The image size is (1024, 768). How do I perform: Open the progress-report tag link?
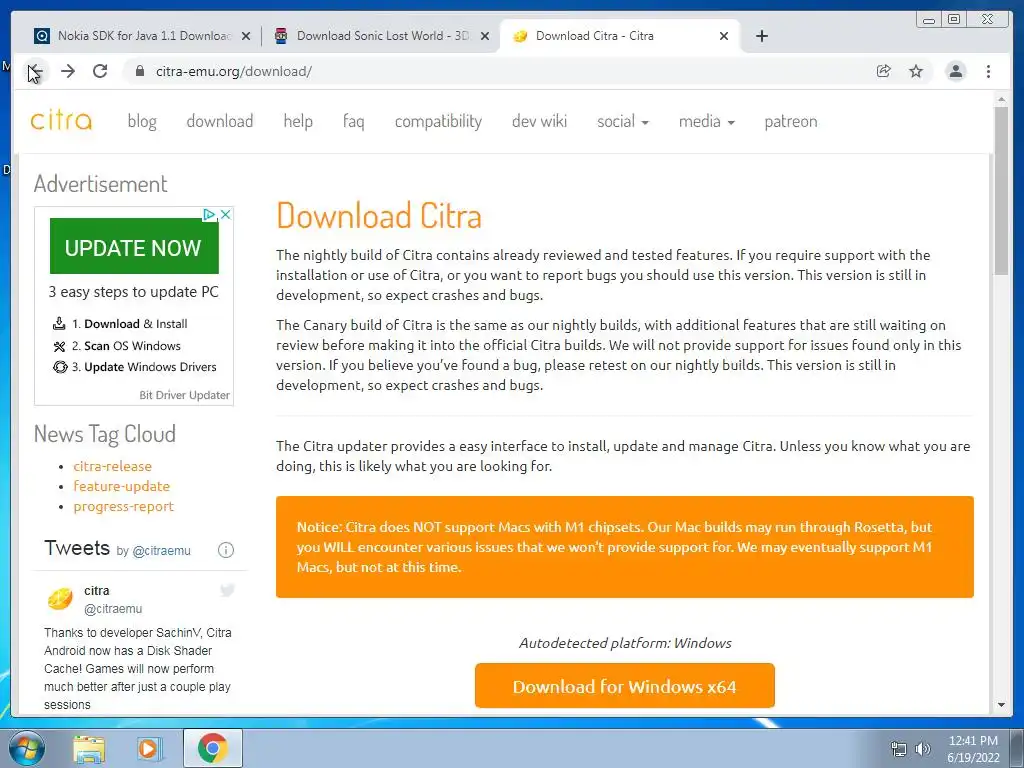click(123, 507)
